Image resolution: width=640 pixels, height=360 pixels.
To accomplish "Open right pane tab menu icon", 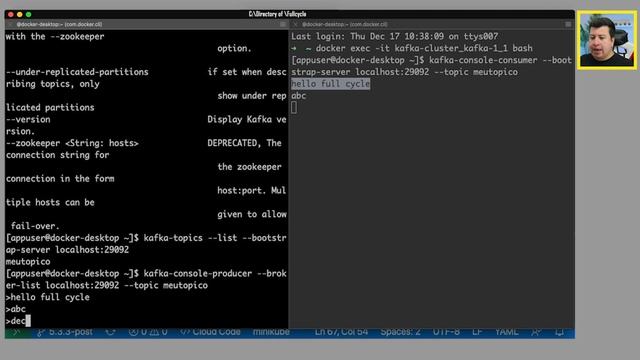I will [568, 24].
